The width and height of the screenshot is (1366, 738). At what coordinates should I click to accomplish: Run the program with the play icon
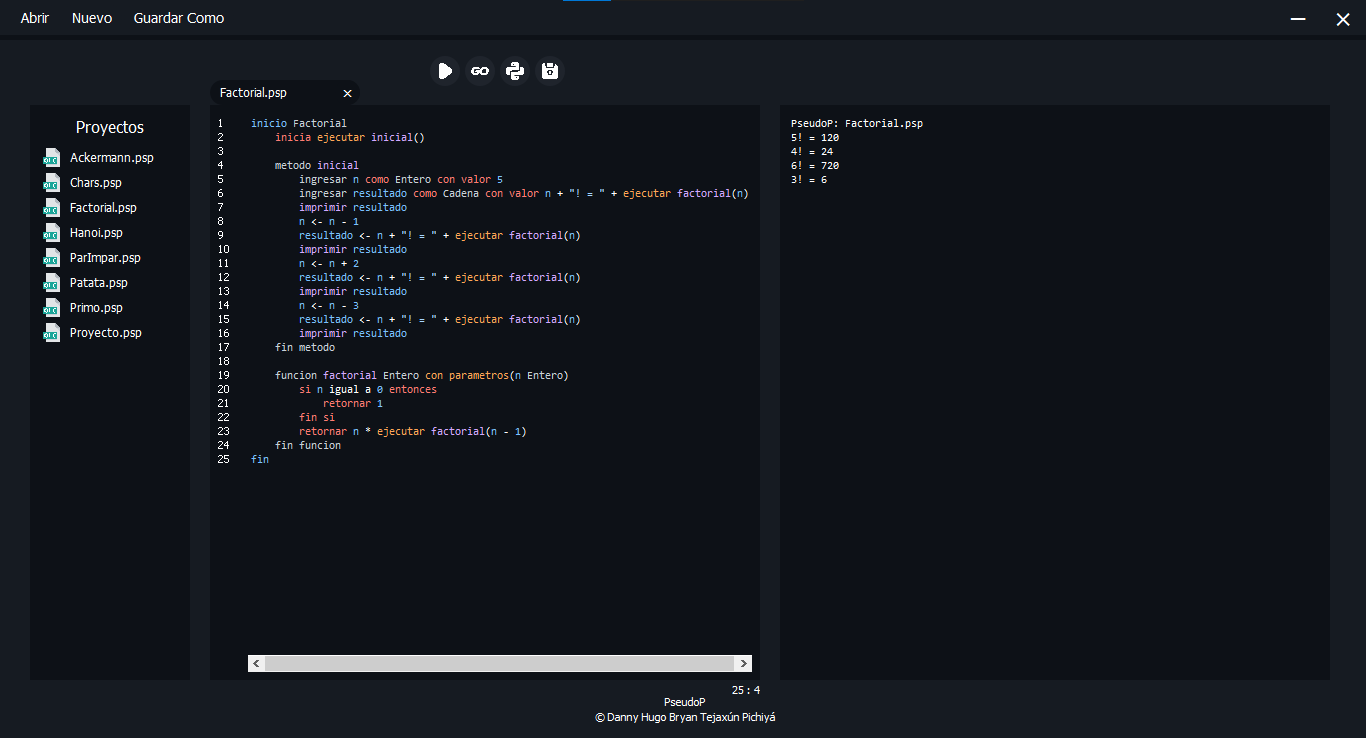click(445, 71)
